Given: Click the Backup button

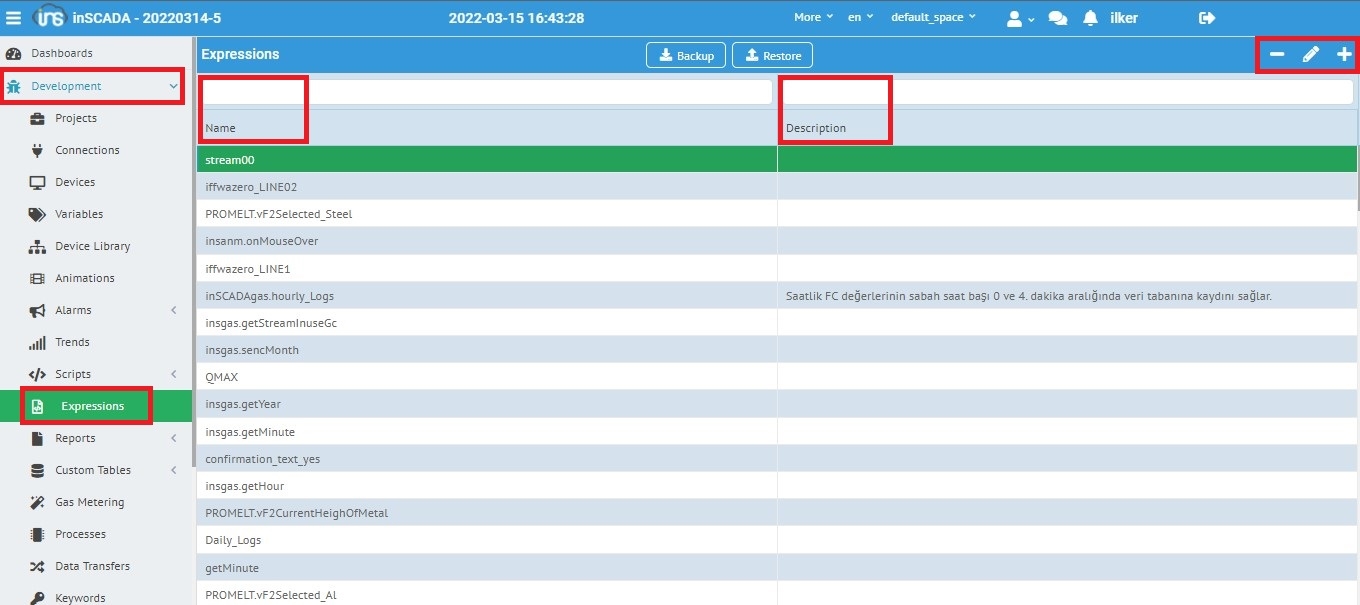Looking at the screenshot, I should pyautogui.click(x=686, y=56).
